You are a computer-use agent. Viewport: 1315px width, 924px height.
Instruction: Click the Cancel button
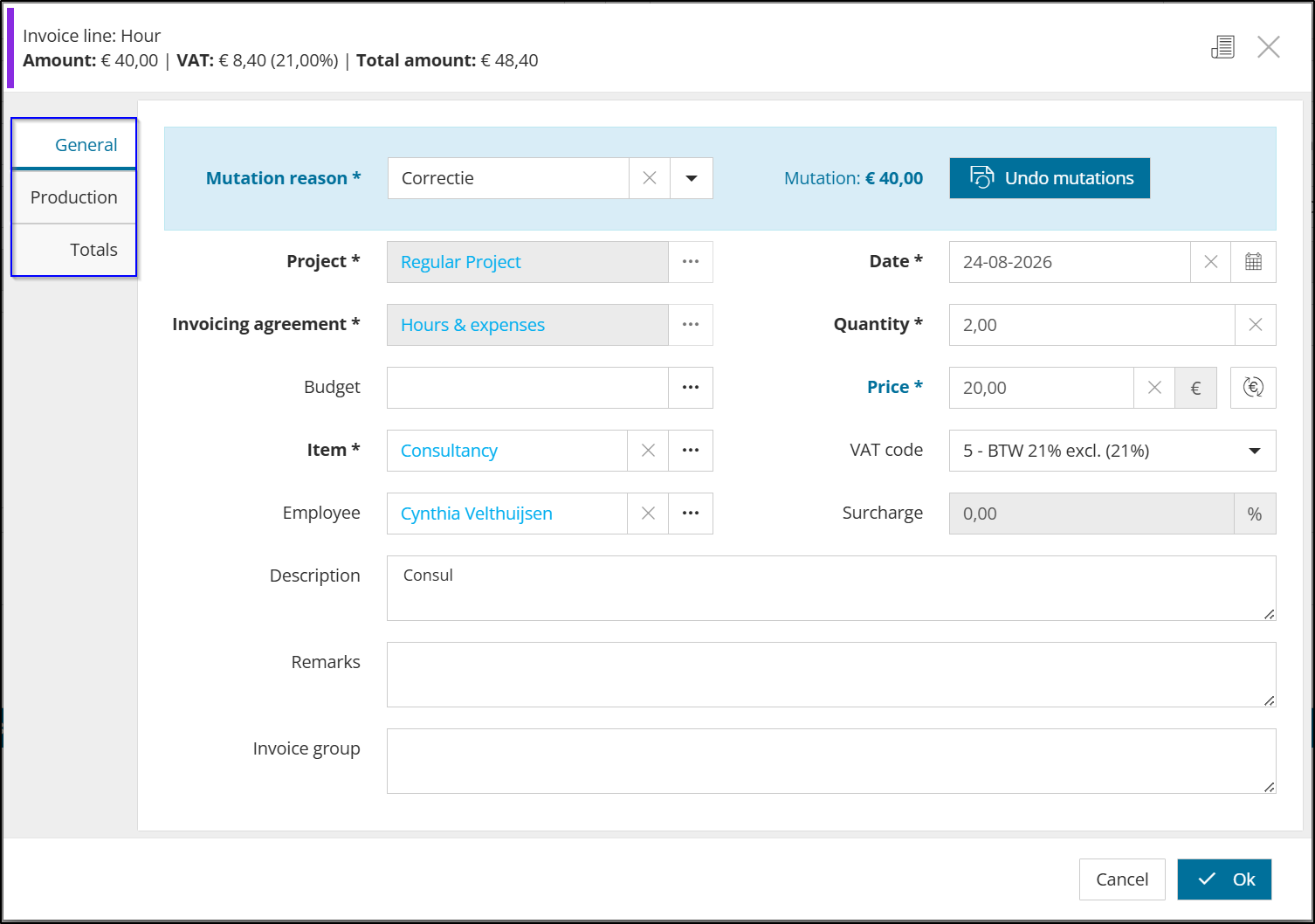pyautogui.click(x=1122, y=879)
